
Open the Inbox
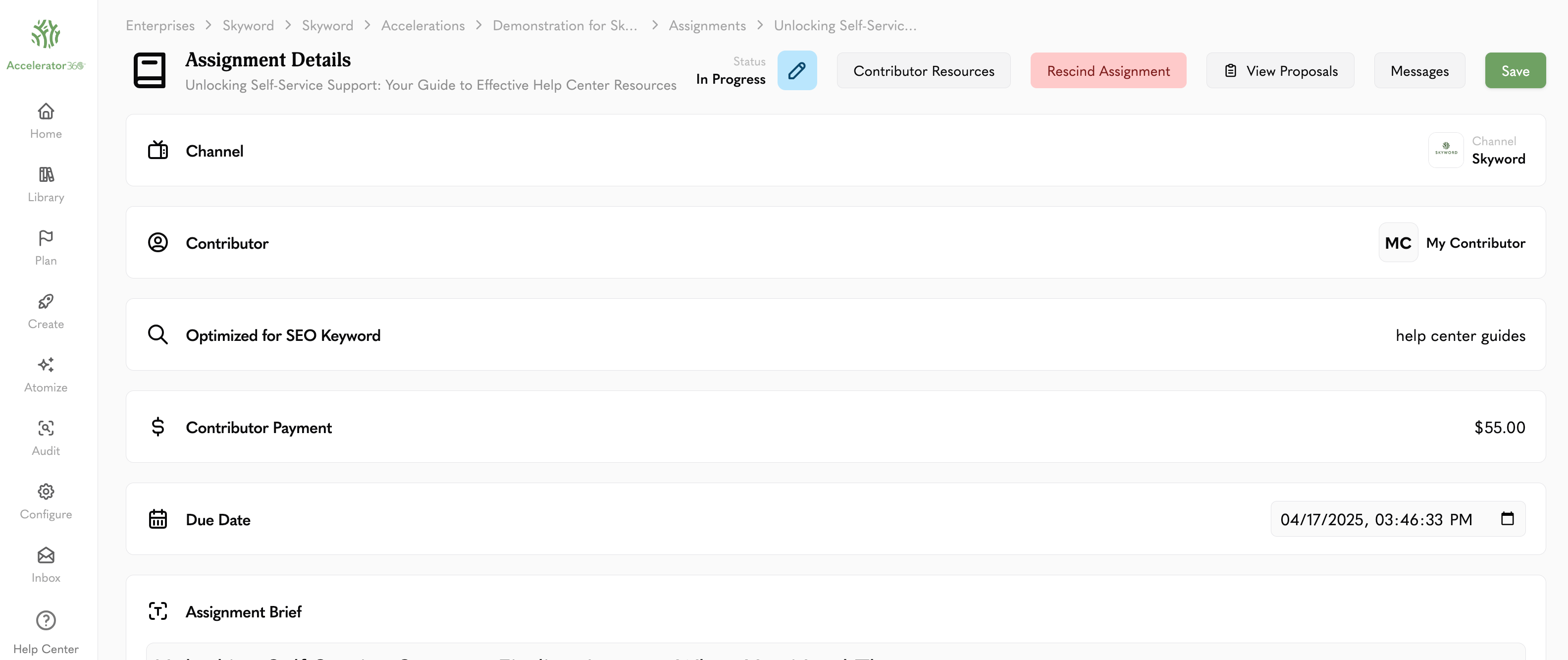pyautogui.click(x=46, y=564)
